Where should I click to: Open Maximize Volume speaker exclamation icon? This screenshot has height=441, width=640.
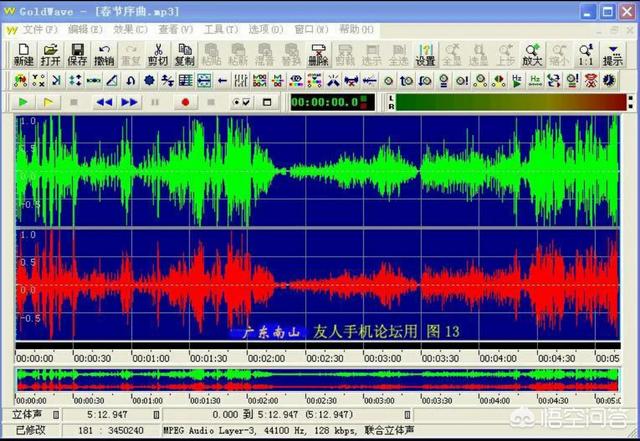click(x=462, y=80)
